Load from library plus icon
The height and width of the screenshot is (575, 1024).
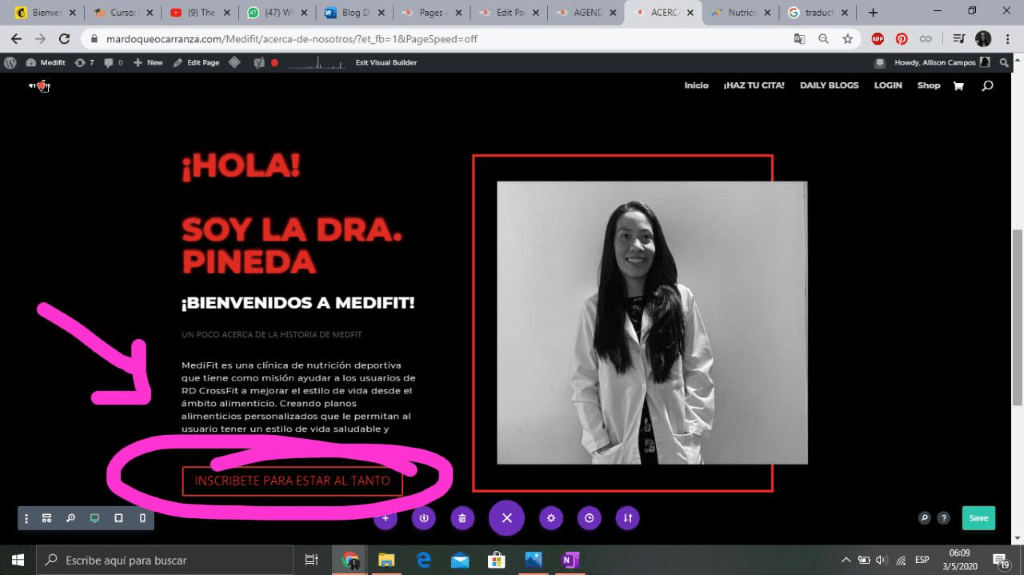click(386, 518)
